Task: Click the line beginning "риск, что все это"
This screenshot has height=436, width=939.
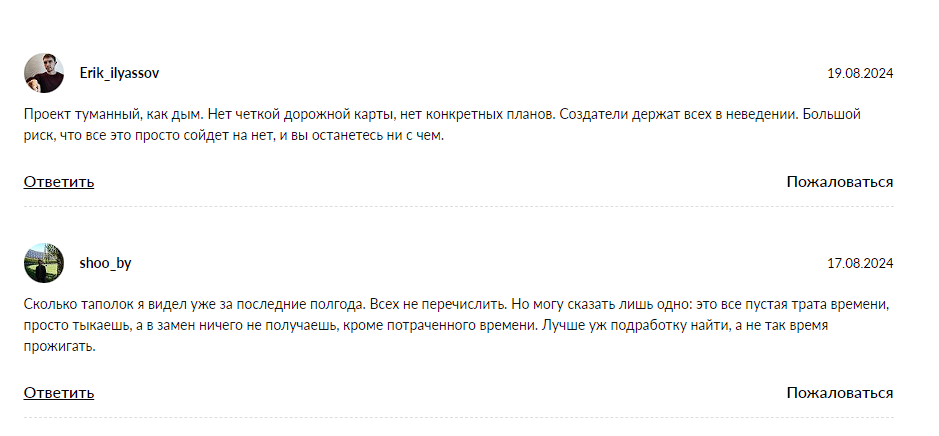Action: point(233,136)
